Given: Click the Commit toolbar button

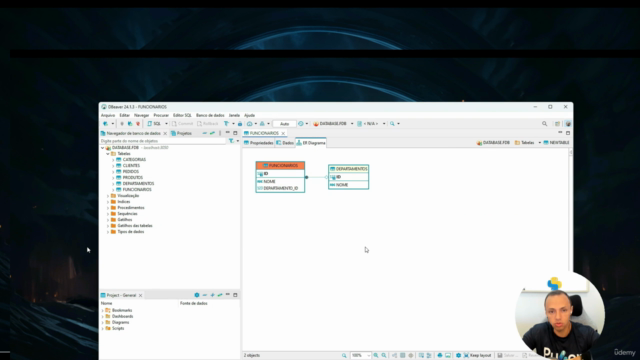Looking at the screenshot, I should [x=182, y=124].
